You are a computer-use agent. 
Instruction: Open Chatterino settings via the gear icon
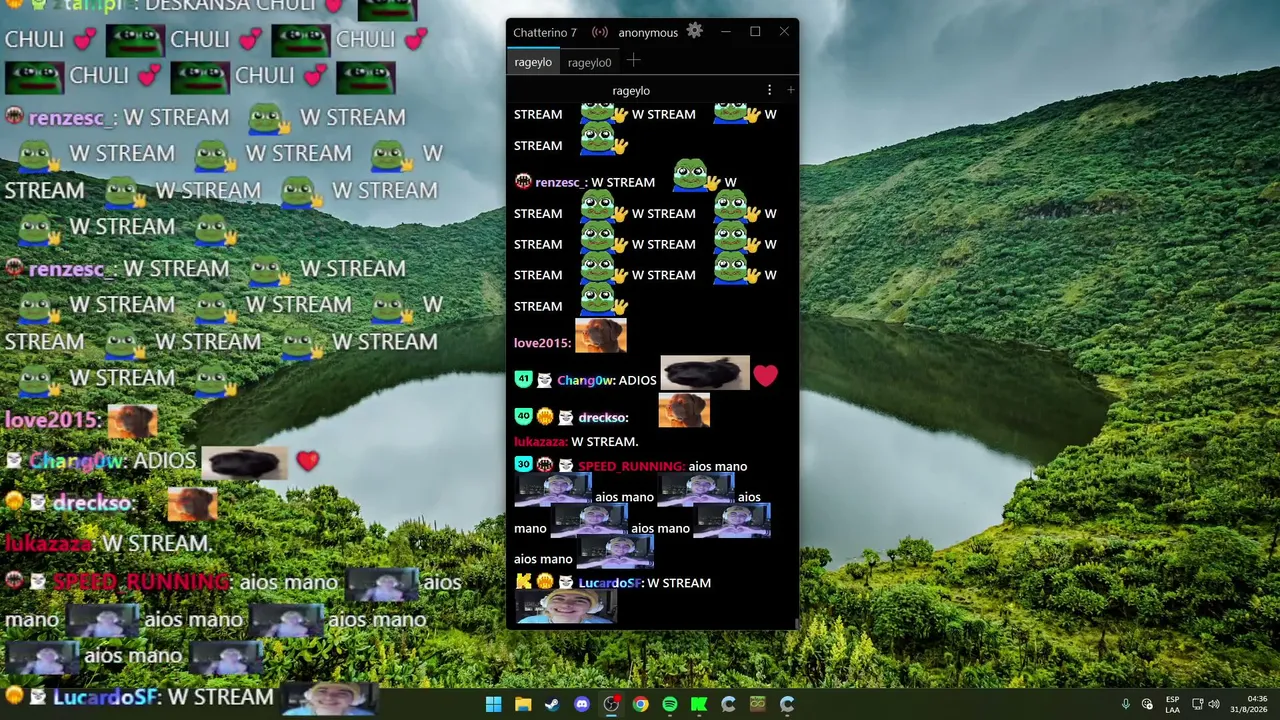click(x=695, y=31)
